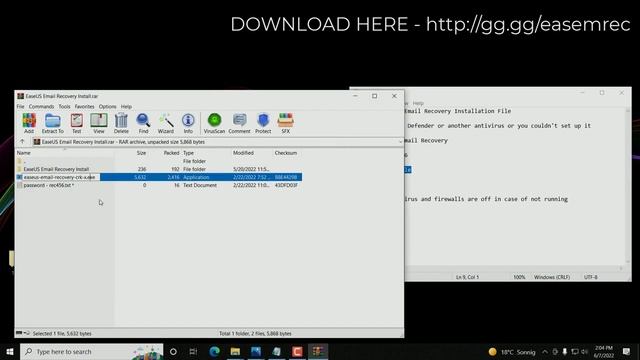Image resolution: width=640 pixels, height=360 pixels.
Task: Open the Commands menu
Action: (41, 107)
